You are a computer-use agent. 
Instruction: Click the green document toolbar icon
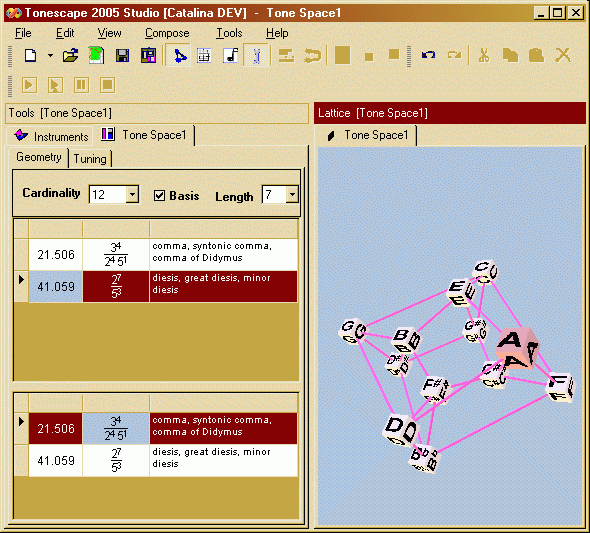(96, 56)
